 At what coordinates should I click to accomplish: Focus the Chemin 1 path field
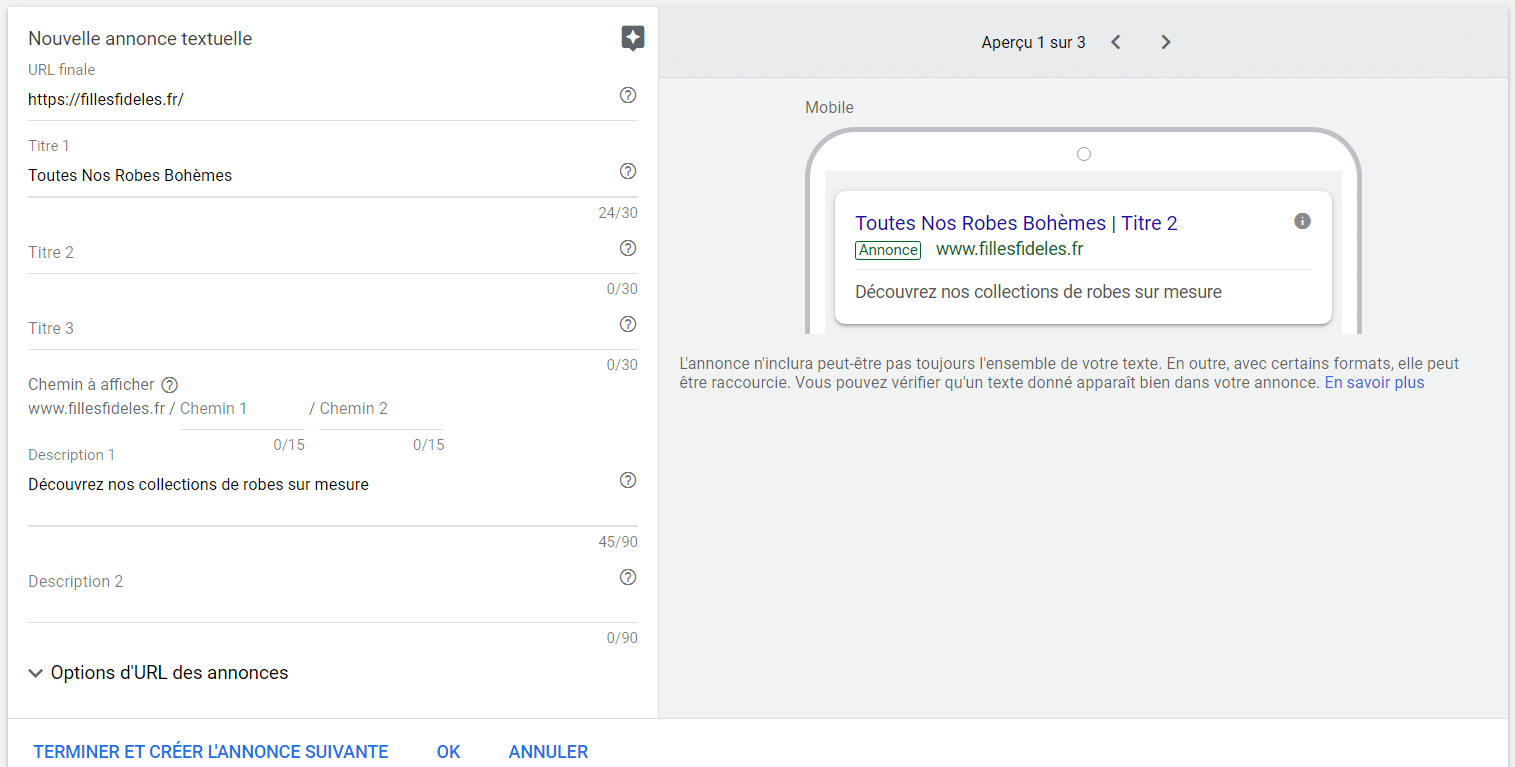[x=241, y=409]
